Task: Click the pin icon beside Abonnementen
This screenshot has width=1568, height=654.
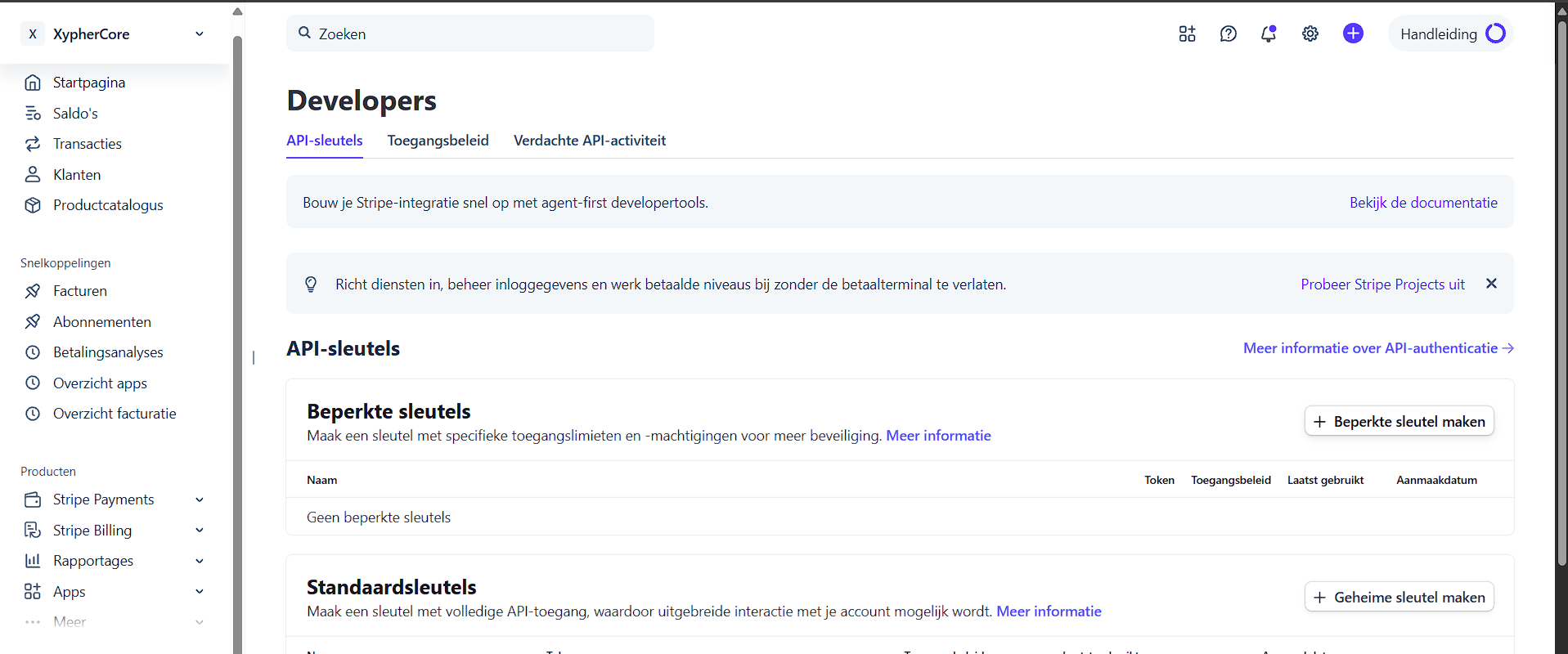Action: tap(33, 321)
